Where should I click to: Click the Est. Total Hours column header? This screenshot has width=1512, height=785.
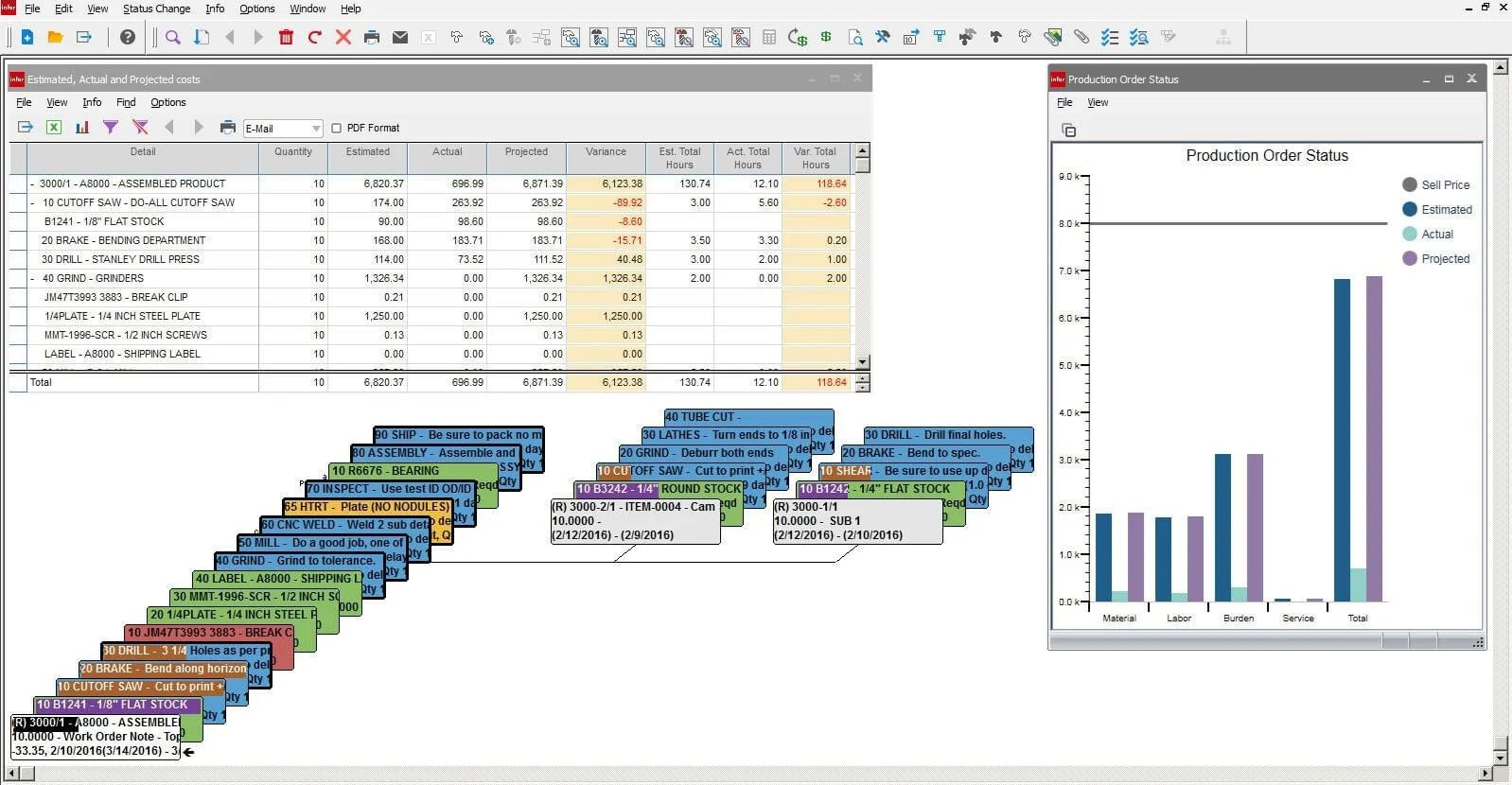coord(679,158)
